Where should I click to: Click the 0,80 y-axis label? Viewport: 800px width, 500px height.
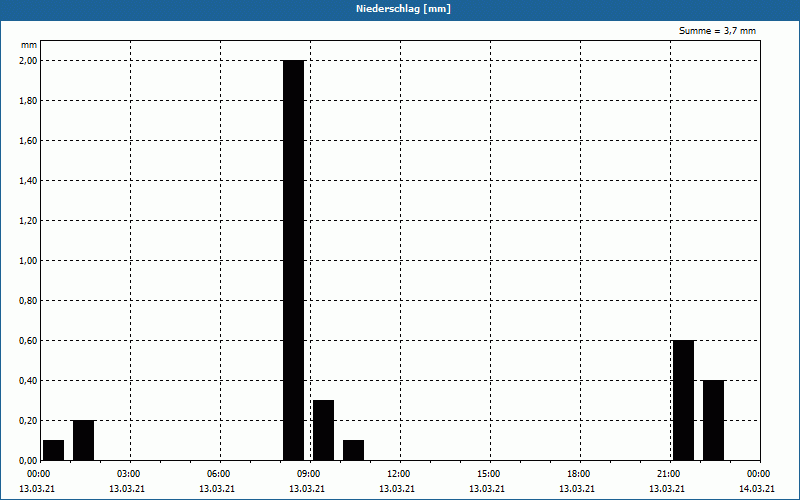pyautogui.click(x=28, y=301)
